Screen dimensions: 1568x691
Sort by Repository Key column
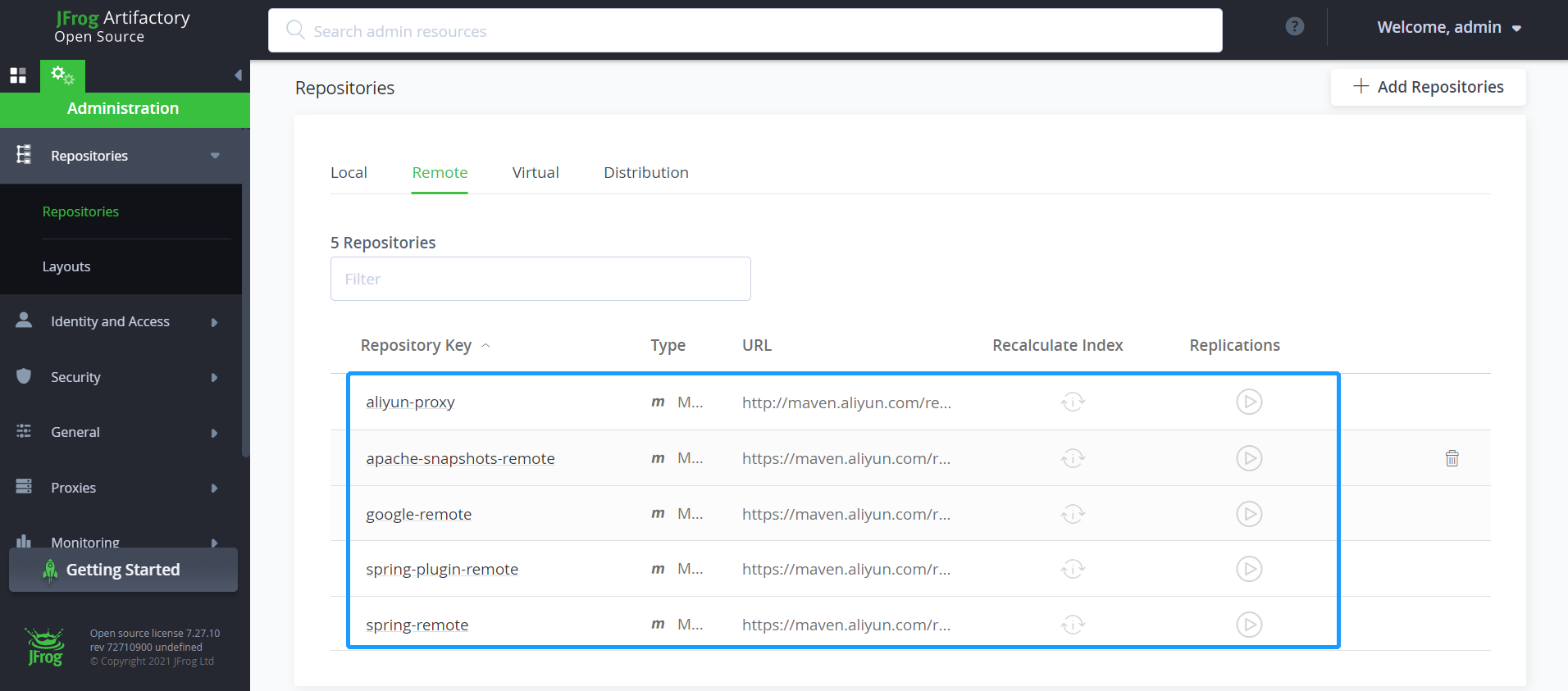(x=425, y=345)
